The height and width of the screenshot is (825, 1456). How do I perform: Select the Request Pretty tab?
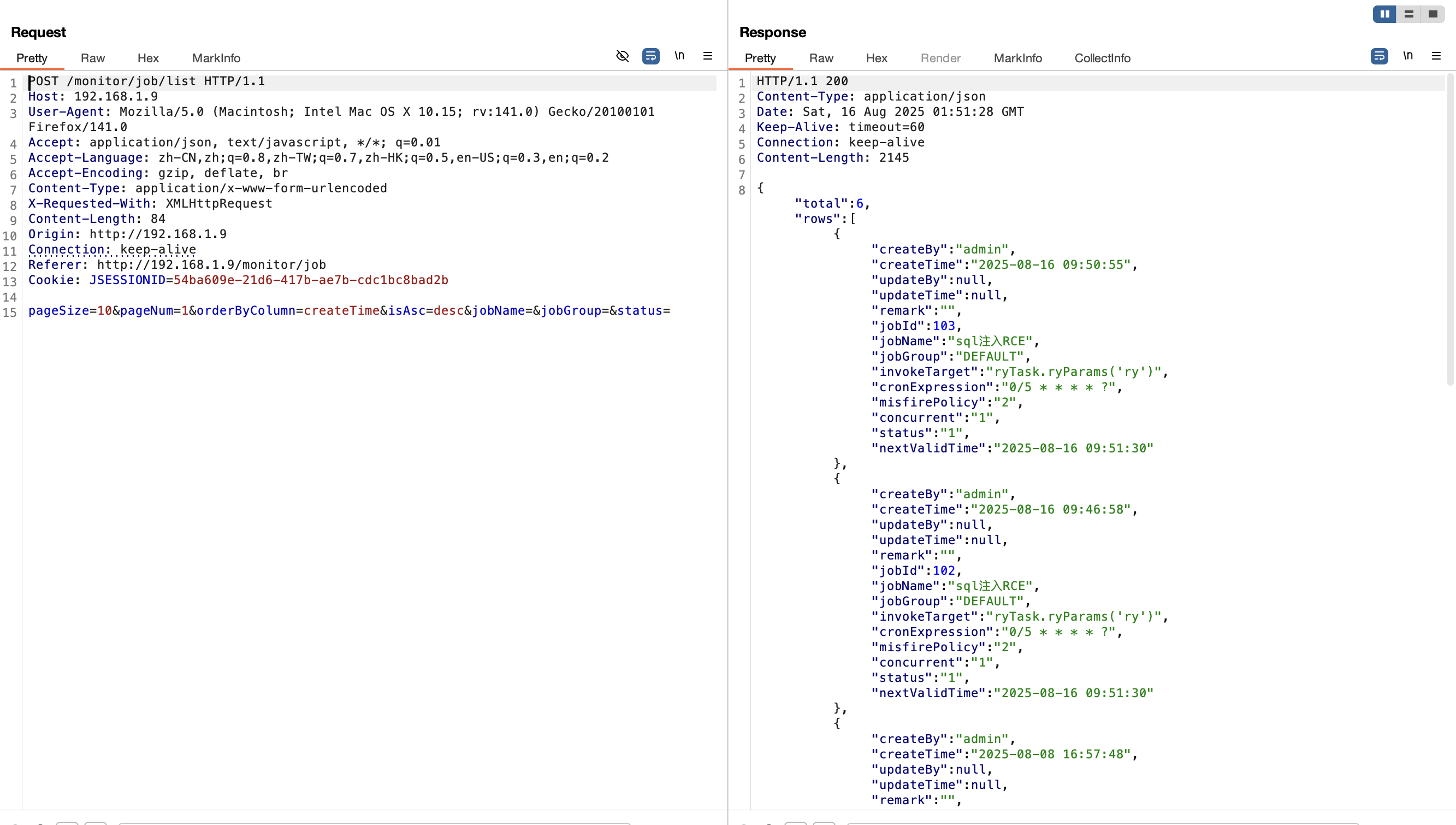pos(32,58)
